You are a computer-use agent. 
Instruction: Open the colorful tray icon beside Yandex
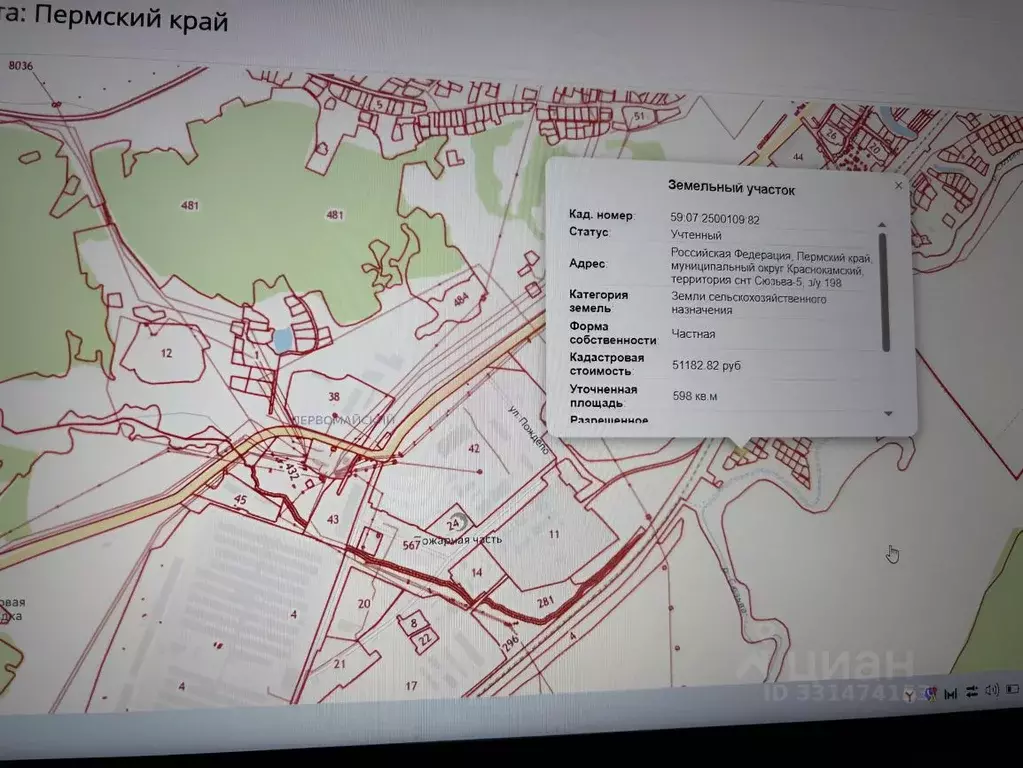click(931, 694)
